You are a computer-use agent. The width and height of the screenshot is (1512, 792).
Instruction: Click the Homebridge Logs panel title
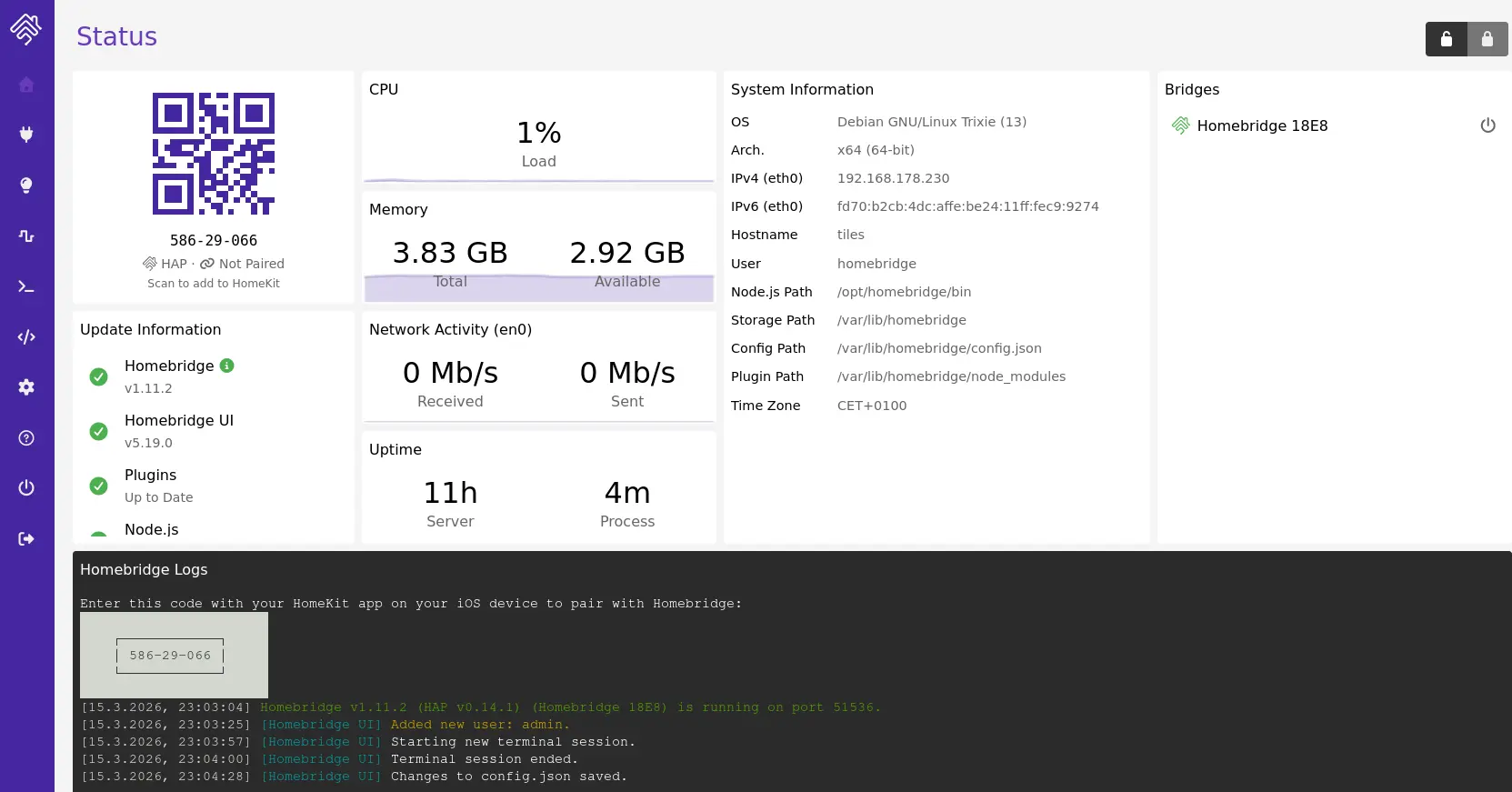pyautogui.click(x=144, y=569)
